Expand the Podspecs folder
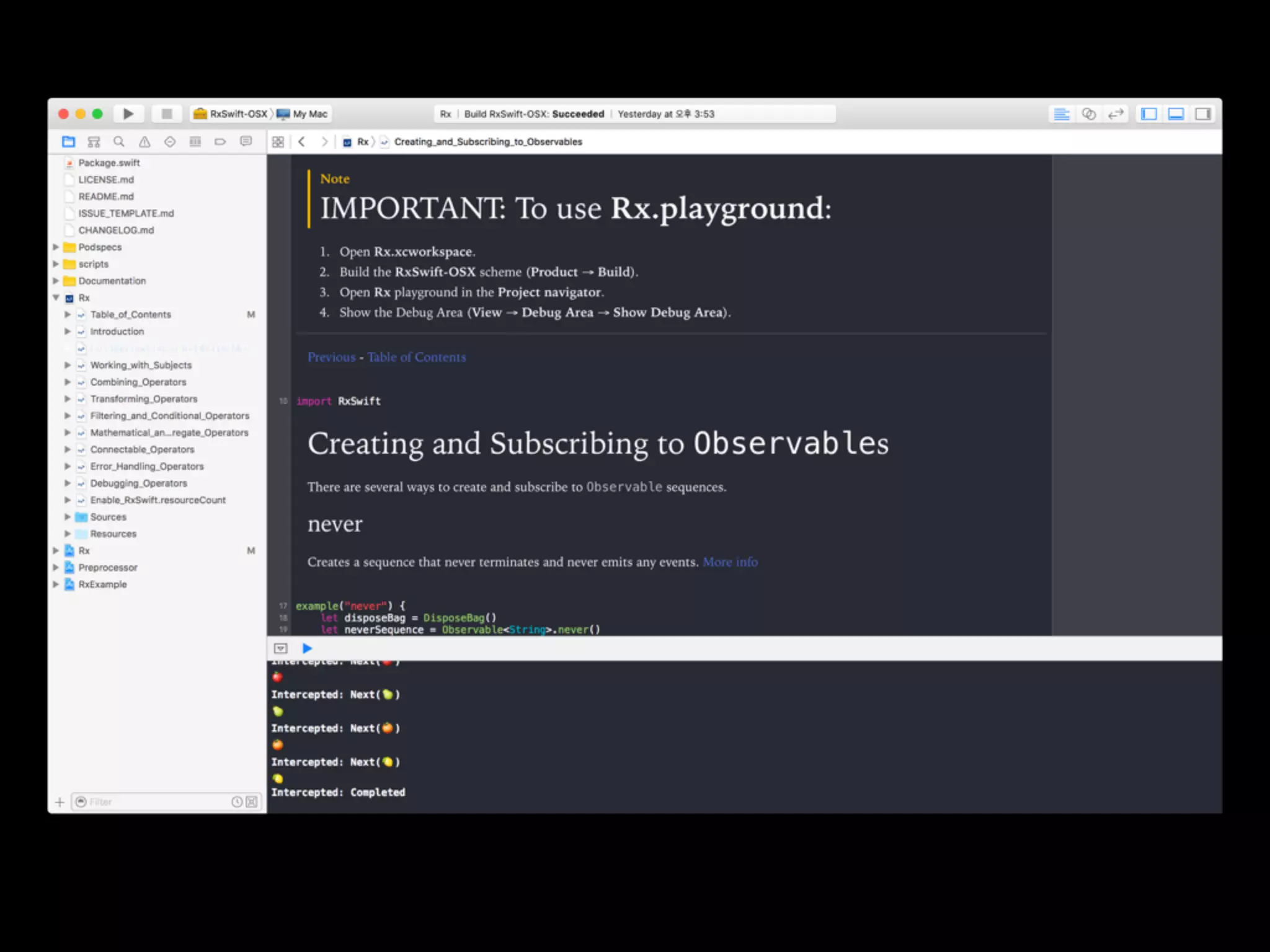This screenshot has width=1270, height=952. click(56, 247)
